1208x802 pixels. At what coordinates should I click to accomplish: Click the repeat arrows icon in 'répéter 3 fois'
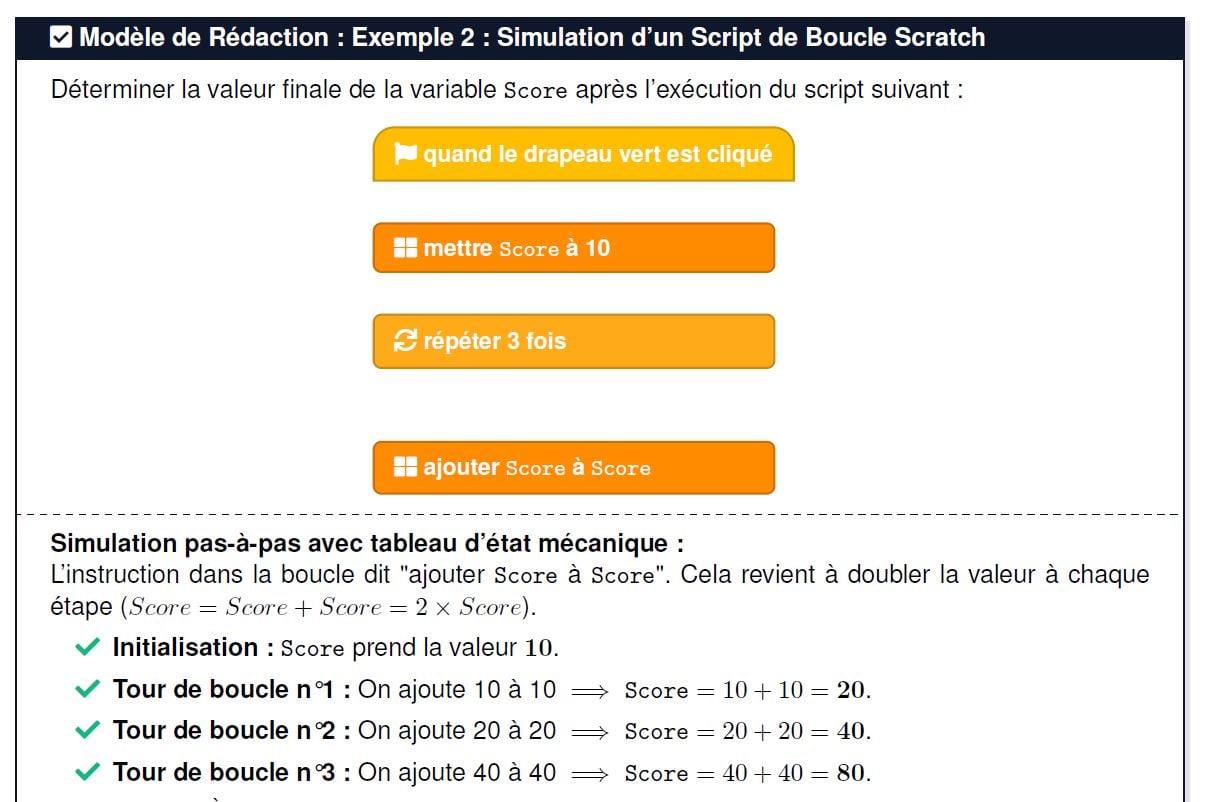point(405,341)
